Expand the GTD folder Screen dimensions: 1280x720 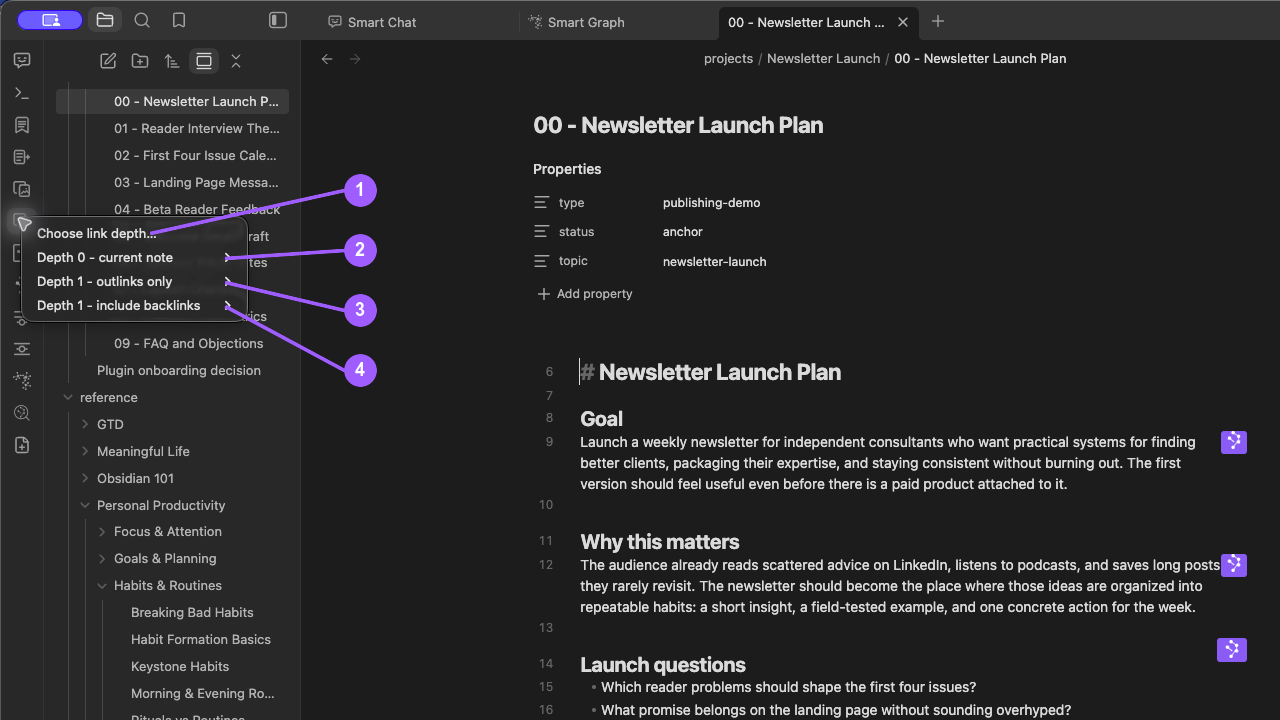pyautogui.click(x=85, y=424)
